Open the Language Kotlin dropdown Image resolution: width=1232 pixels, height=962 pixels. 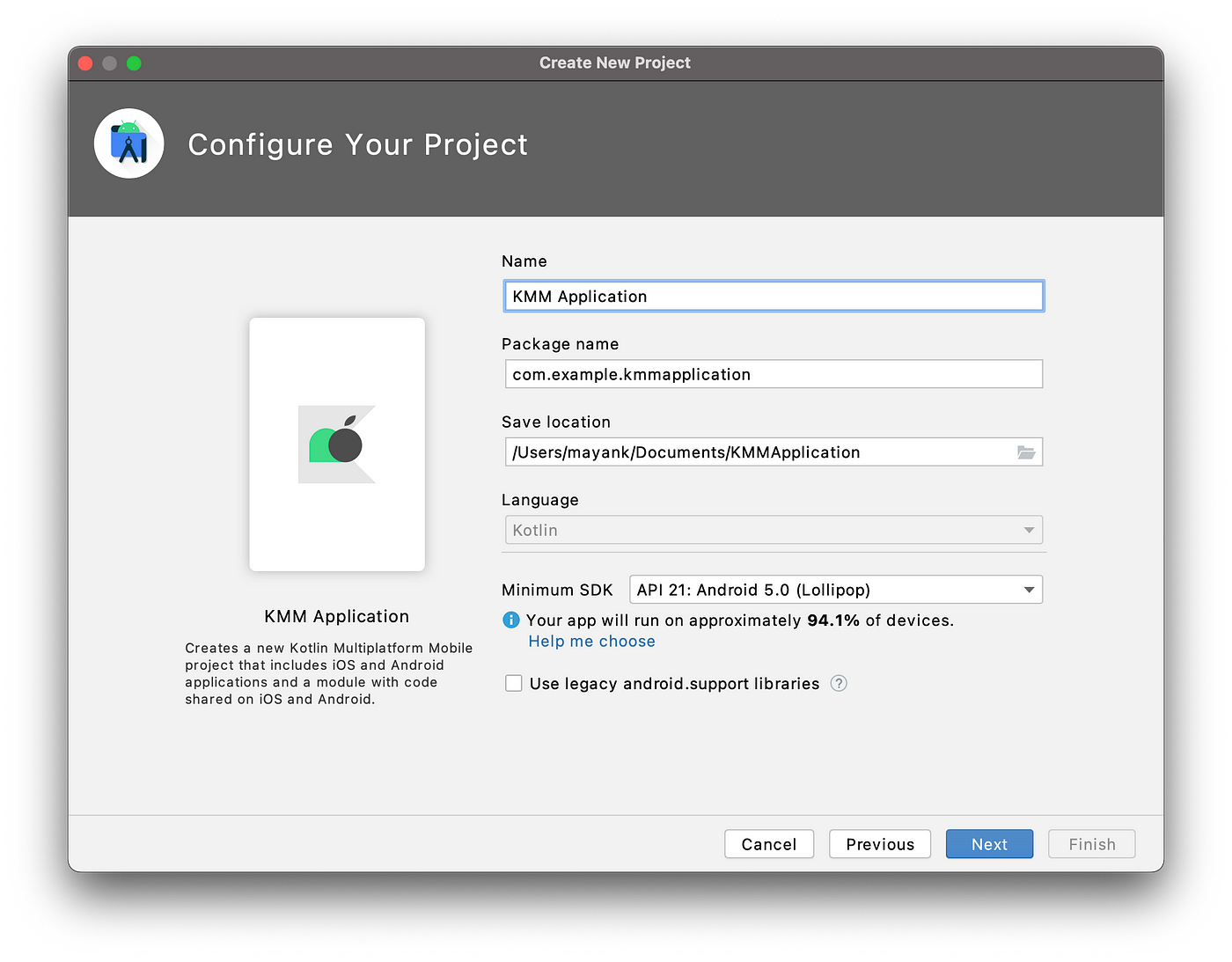(774, 530)
